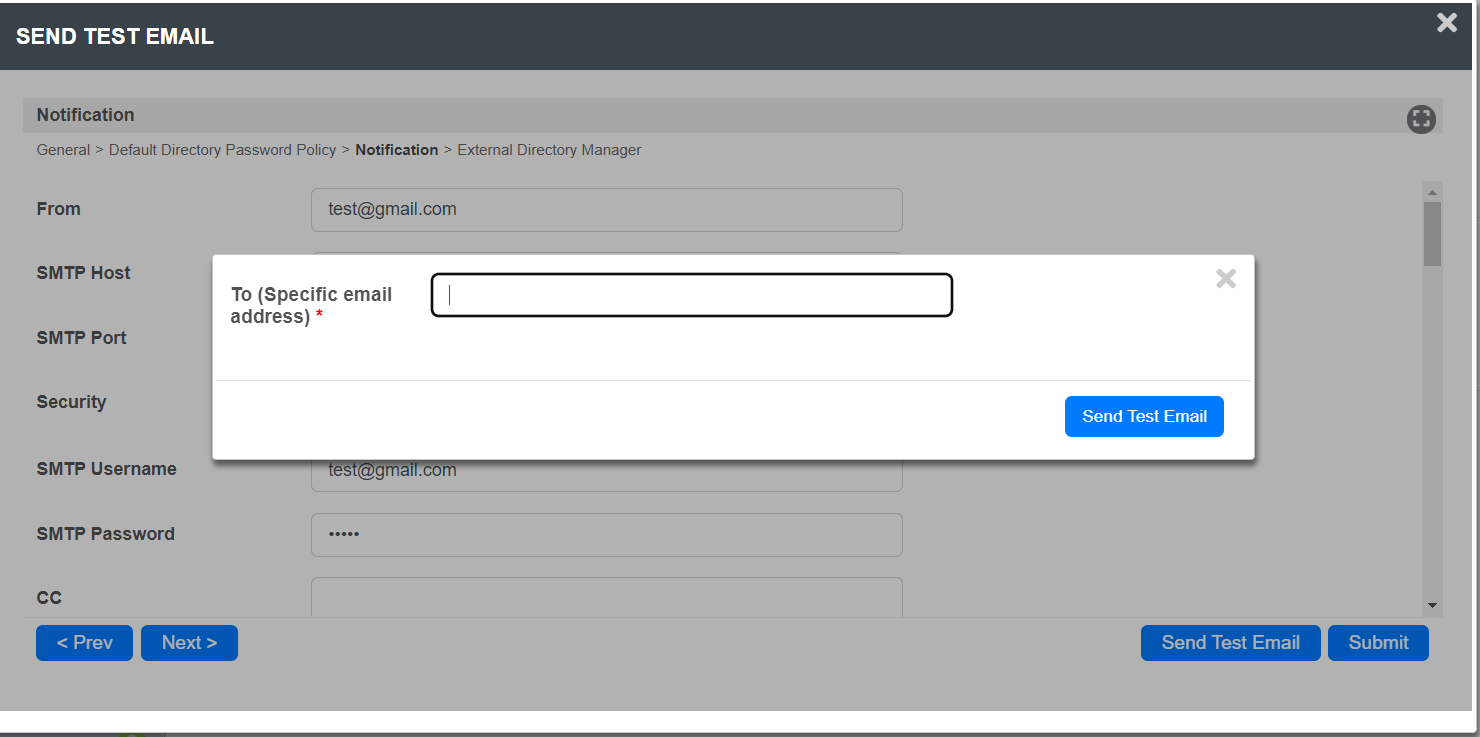Expand Notification panel to fullscreen

(x=1420, y=119)
